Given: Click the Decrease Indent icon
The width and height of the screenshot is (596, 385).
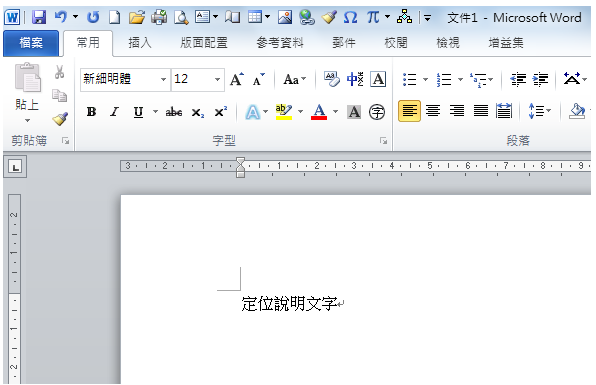Looking at the screenshot, I should [x=518, y=79].
